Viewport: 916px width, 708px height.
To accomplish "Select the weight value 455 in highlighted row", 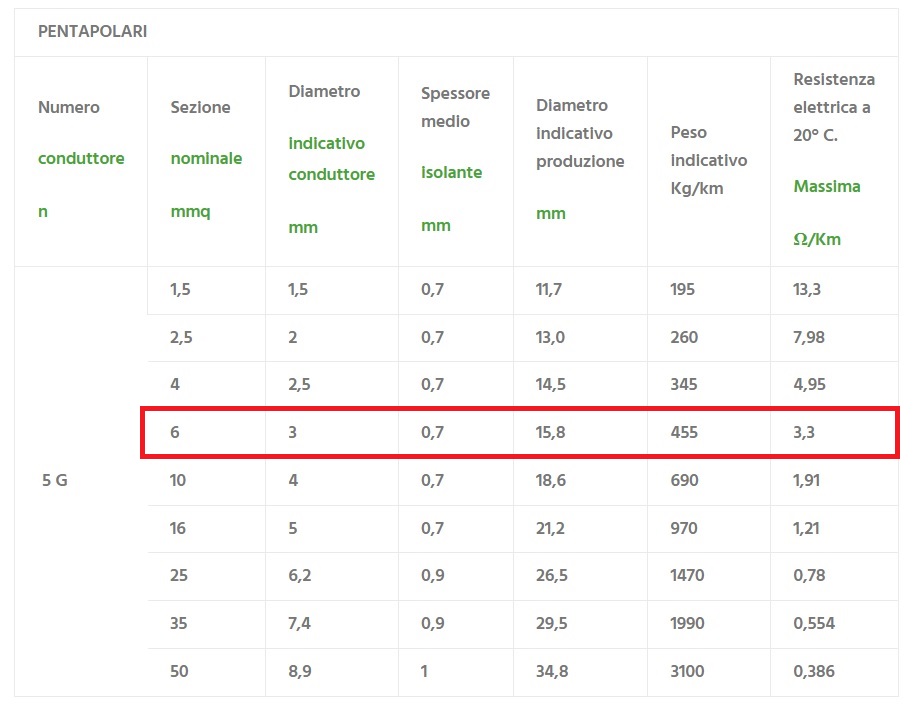I will click(684, 433).
